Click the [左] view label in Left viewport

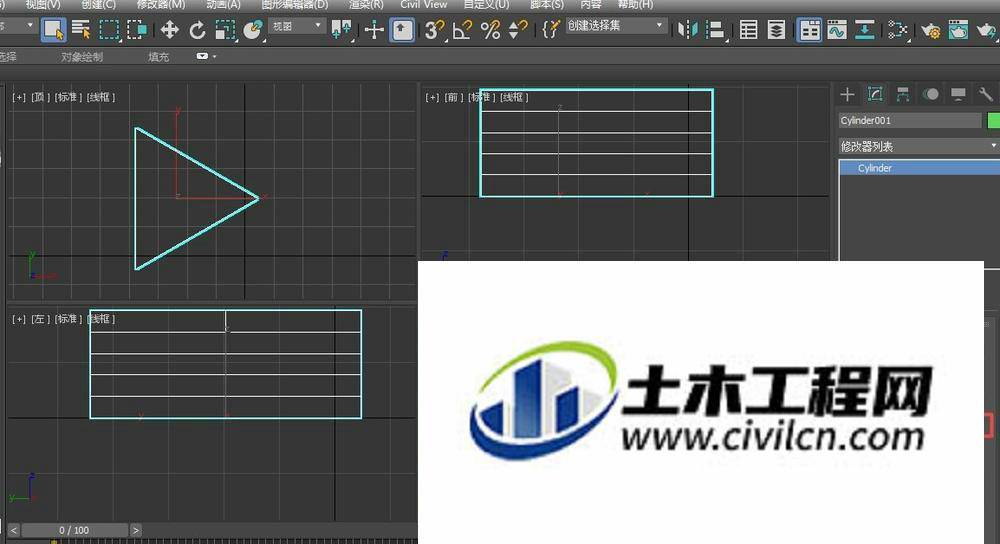point(40,319)
